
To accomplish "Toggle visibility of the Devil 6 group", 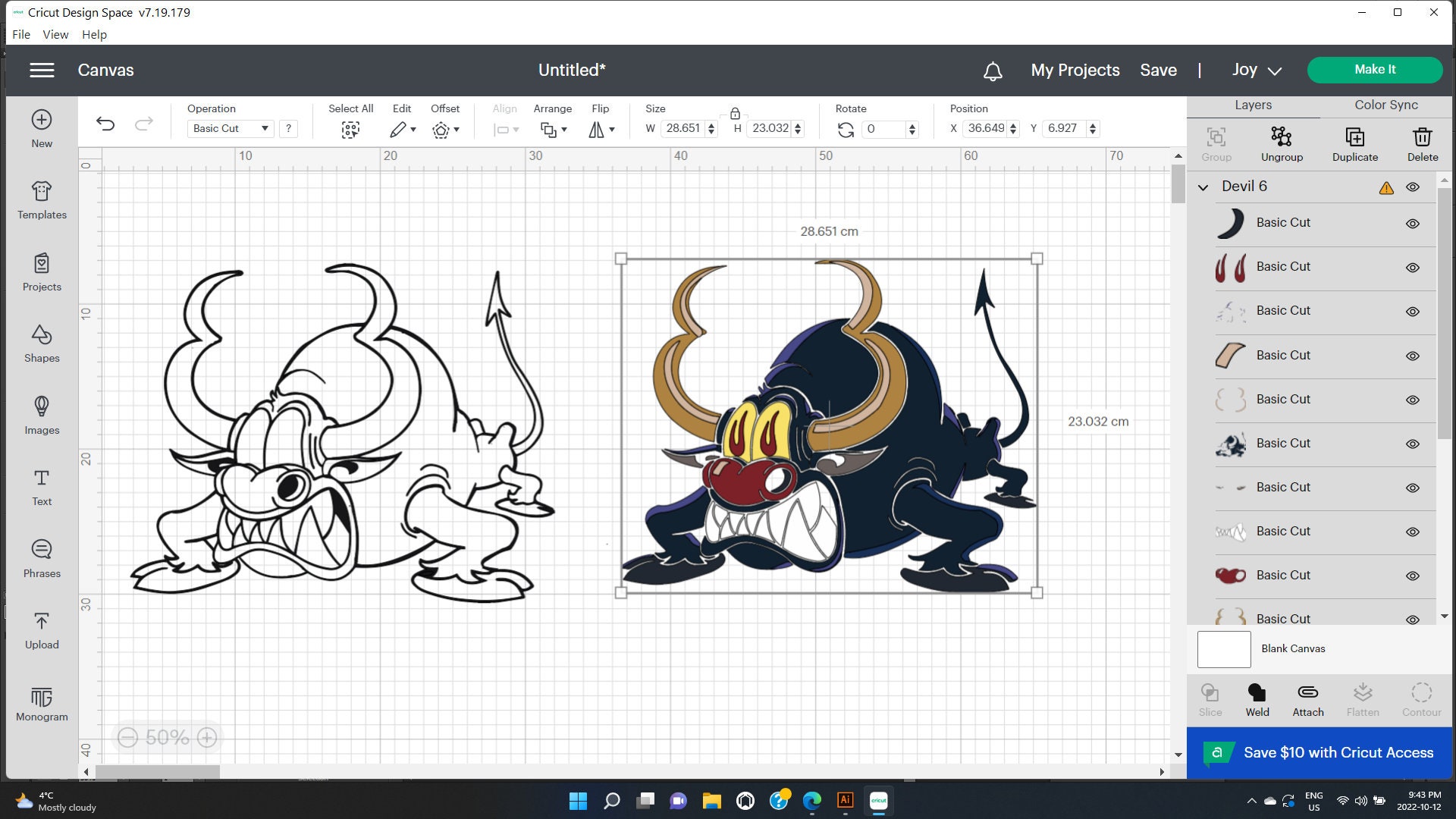I will [x=1413, y=187].
